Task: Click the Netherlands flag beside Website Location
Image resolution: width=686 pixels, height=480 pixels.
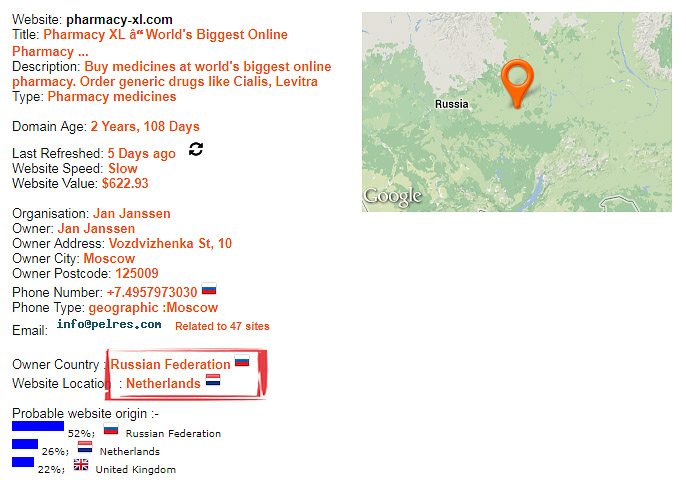Action: 213,380
